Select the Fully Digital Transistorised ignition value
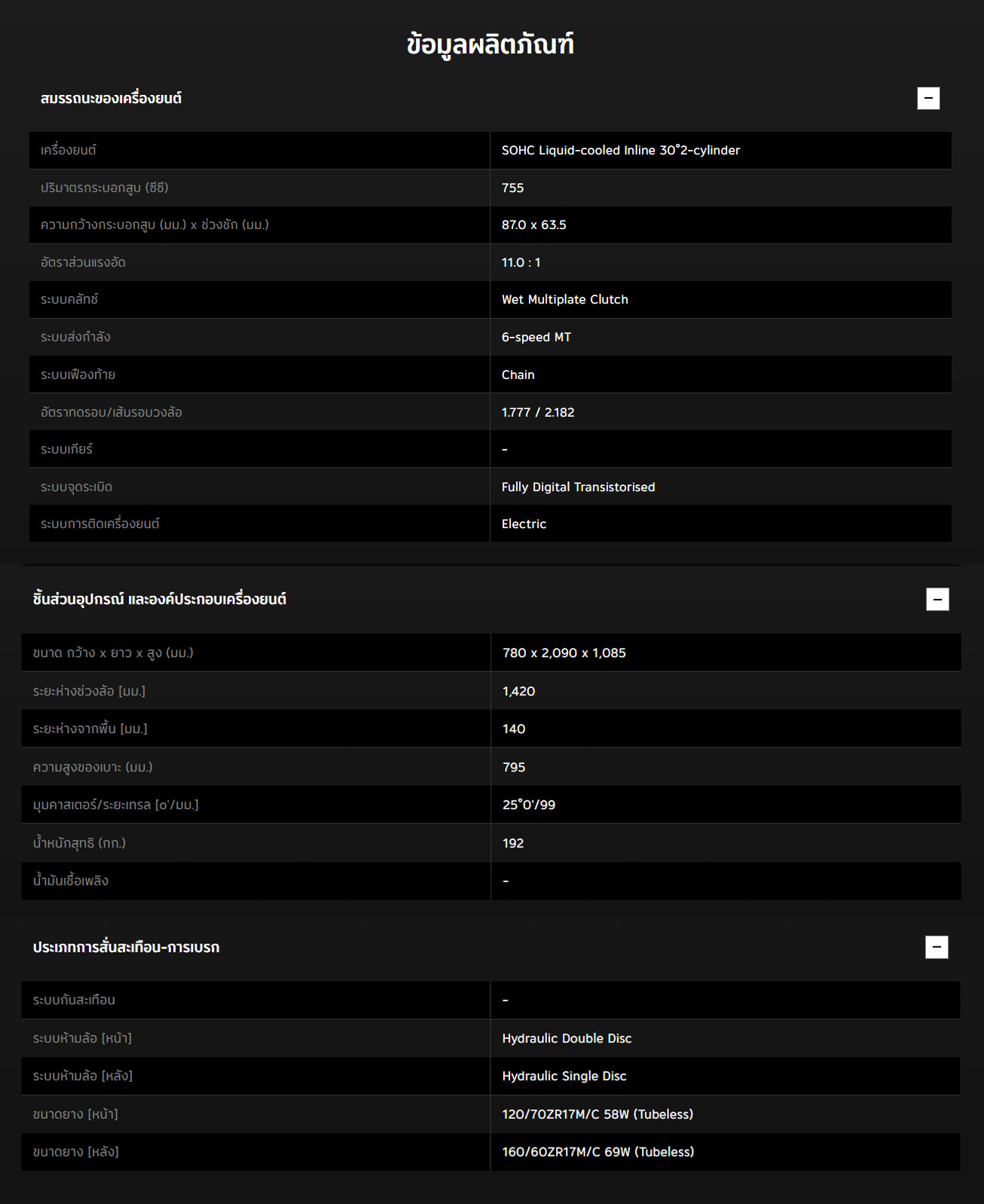The width and height of the screenshot is (984, 1204). tap(578, 487)
